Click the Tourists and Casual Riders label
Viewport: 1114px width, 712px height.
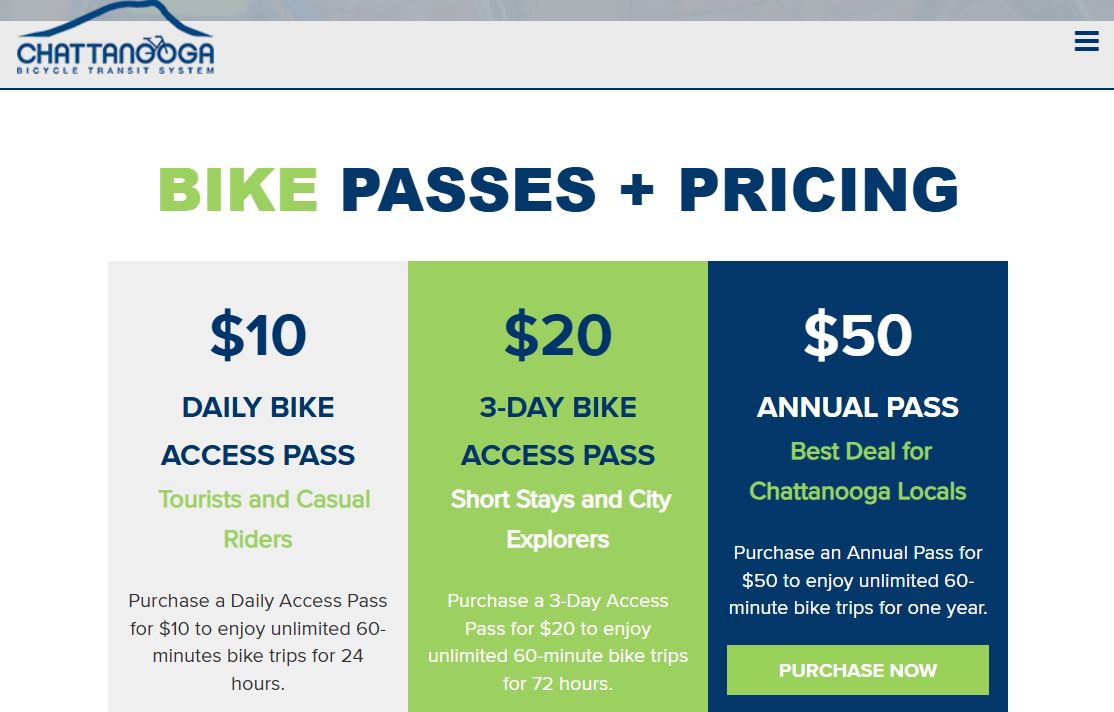click(263, 519)
